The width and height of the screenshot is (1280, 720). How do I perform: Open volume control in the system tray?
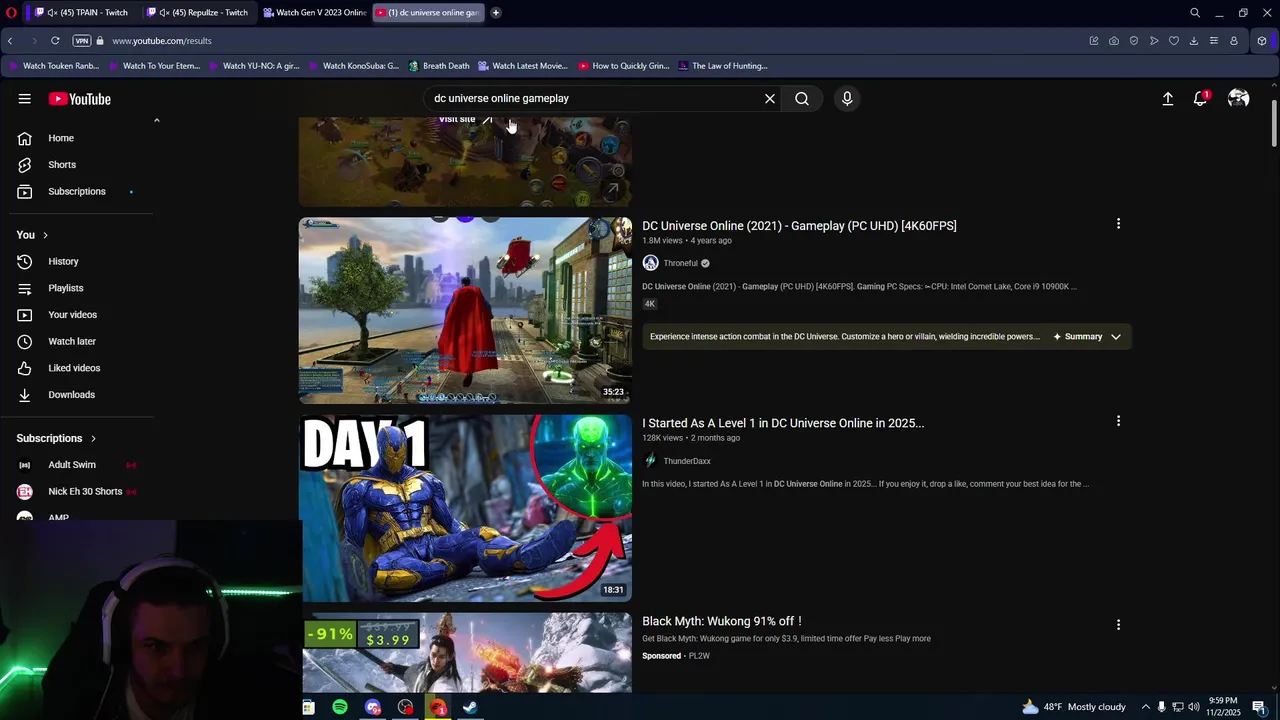click(1193, 707)
